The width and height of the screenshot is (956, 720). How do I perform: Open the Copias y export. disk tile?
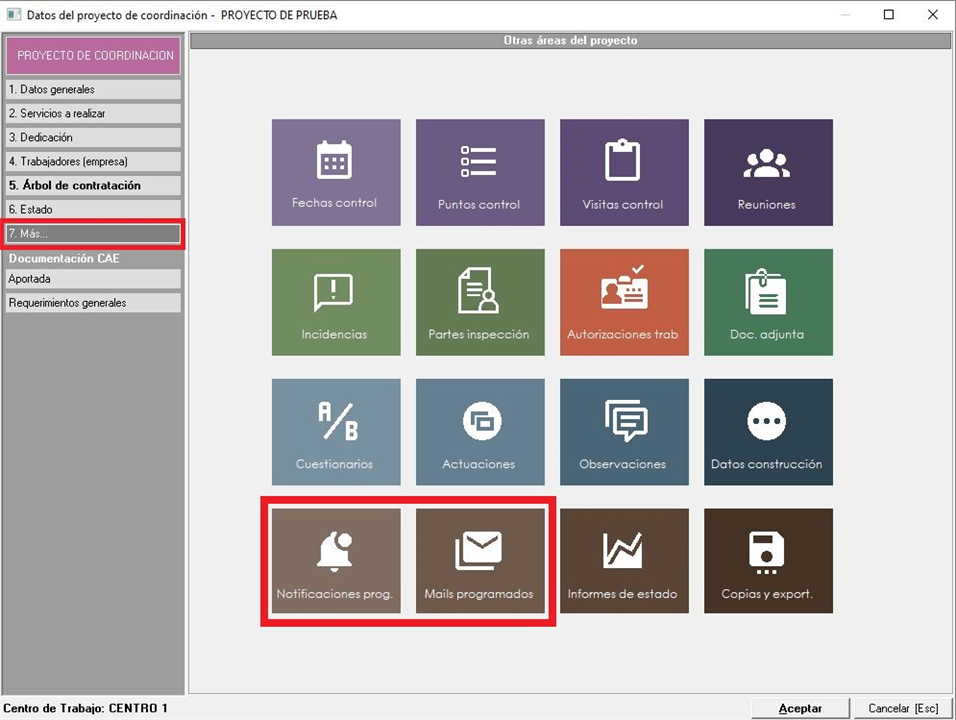768,561
